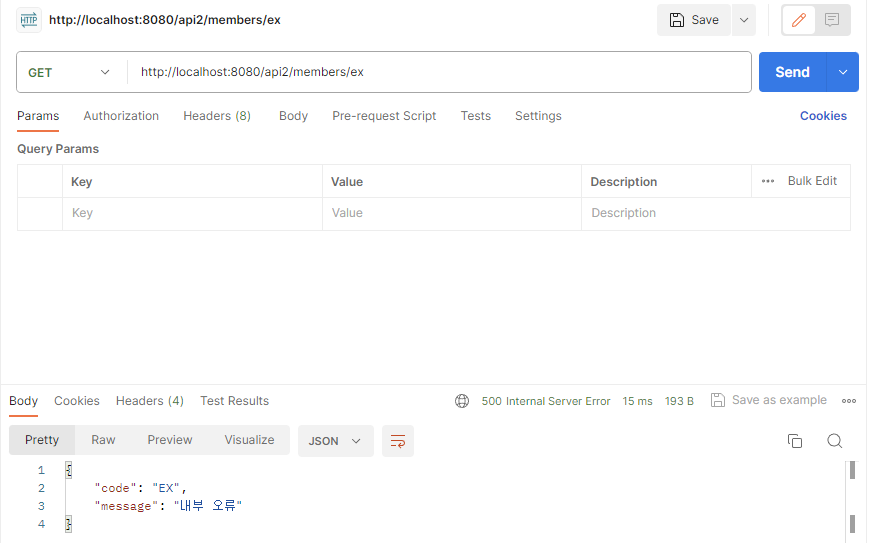Click the "code": "EX" line
881x543 pixels.
click(x=140, y=488)
